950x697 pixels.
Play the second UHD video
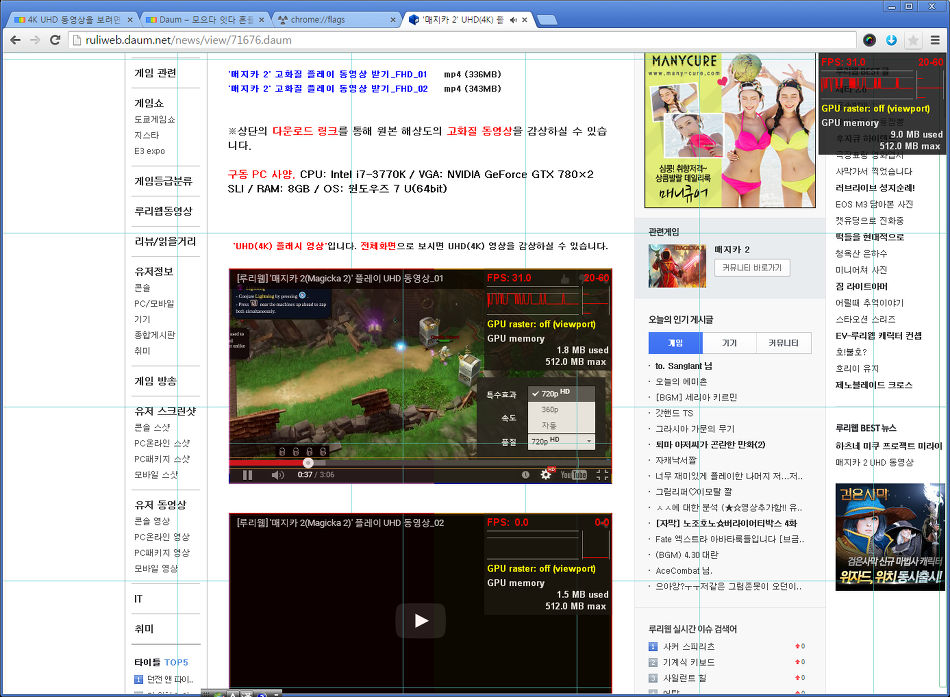(421, 621)
